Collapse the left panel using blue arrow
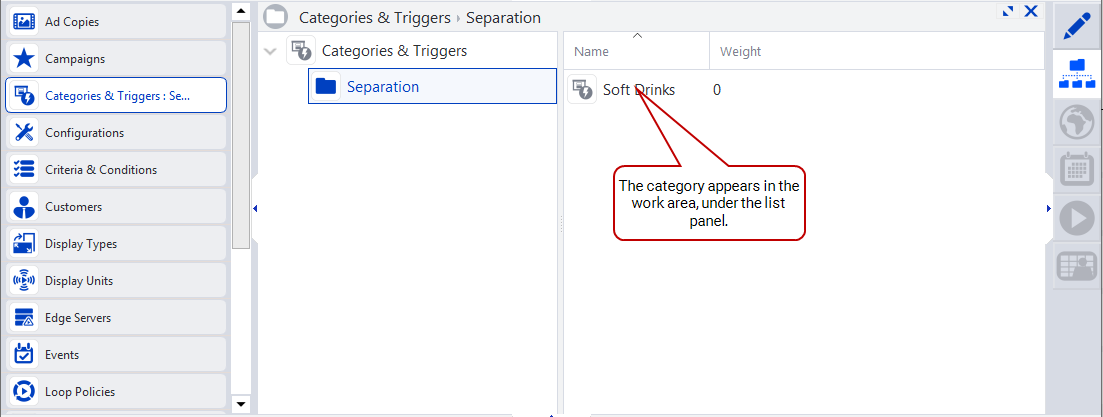 255,208
